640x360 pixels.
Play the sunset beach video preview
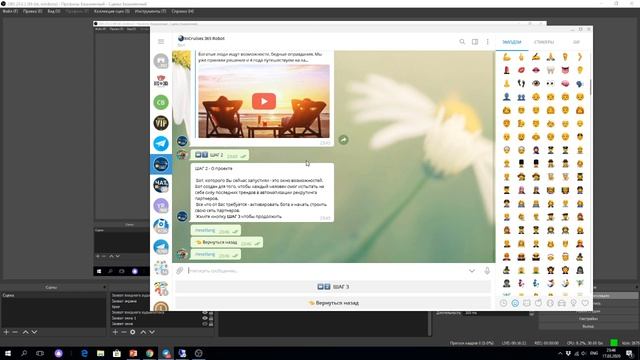tap(264, 101)
